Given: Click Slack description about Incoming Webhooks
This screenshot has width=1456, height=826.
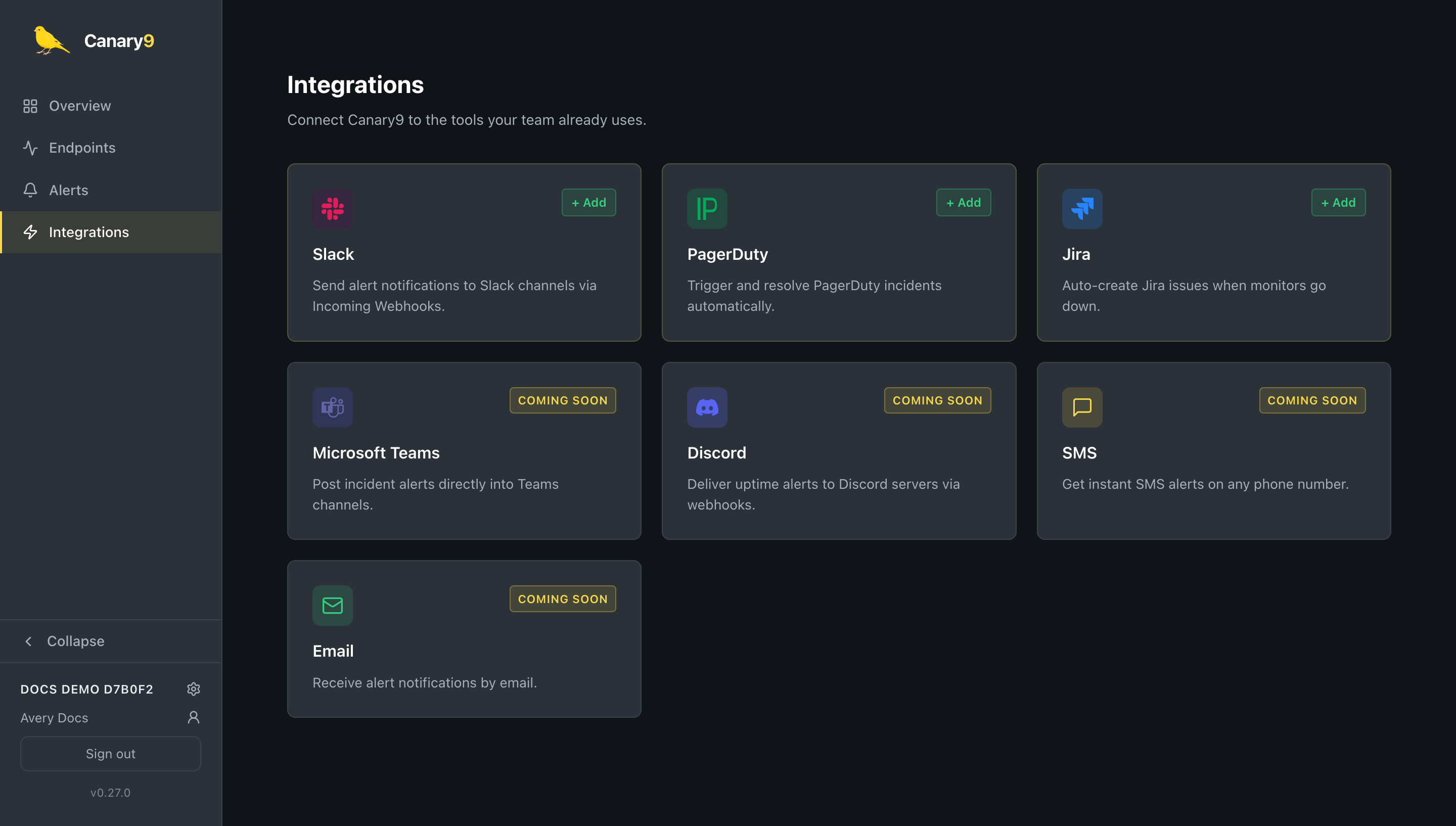Looking at the screenshot, I should coord(454,296).
